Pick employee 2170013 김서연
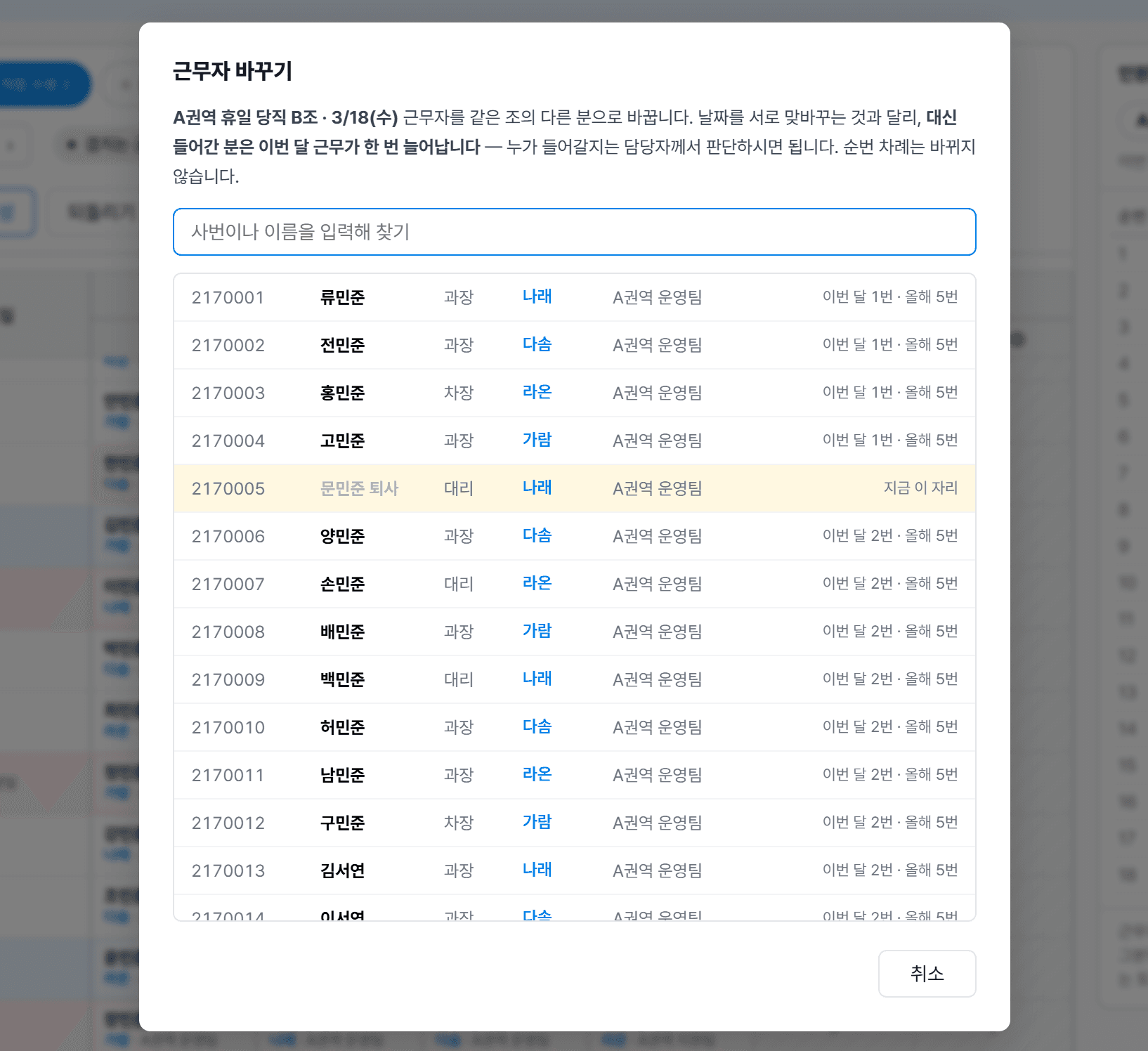This screenshot has width=1148, height=1051. pos(575,870)
